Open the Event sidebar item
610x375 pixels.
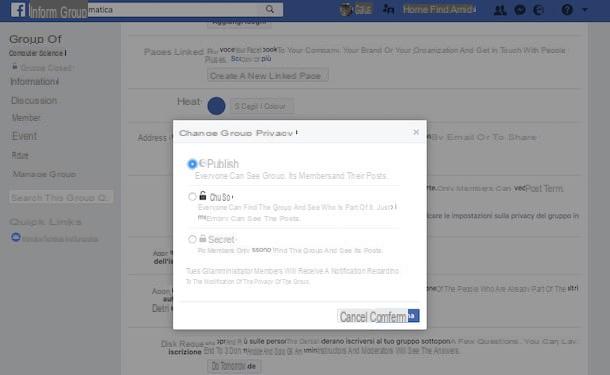(24, 136)
